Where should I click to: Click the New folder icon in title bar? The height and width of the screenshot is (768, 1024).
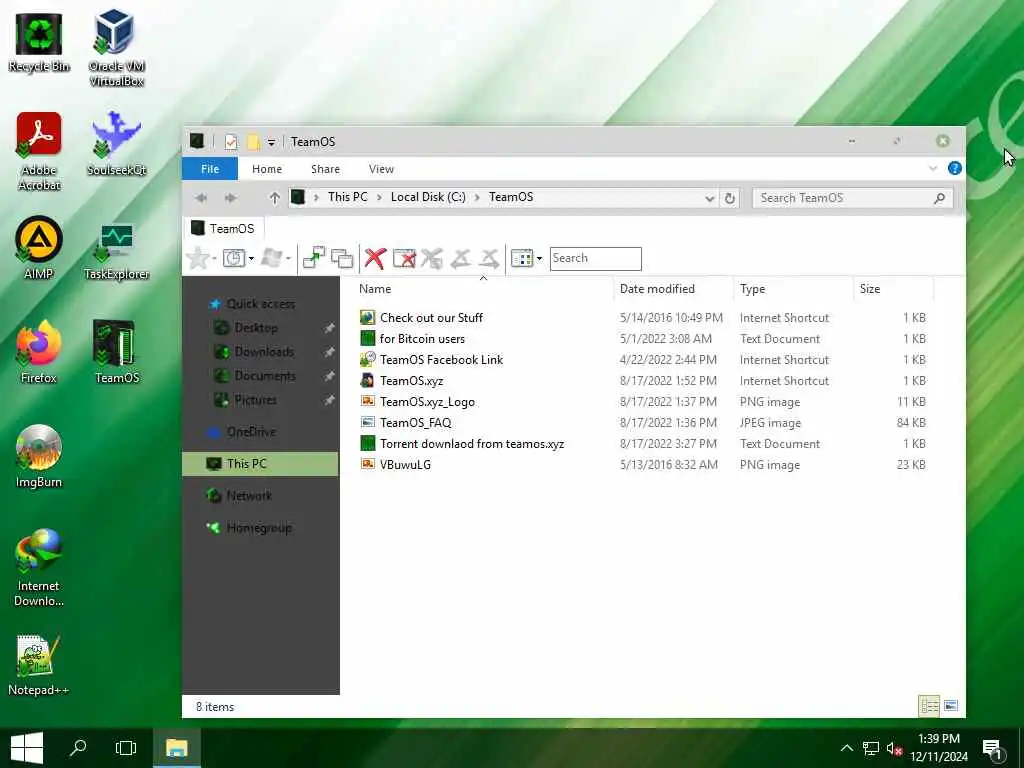253,142
